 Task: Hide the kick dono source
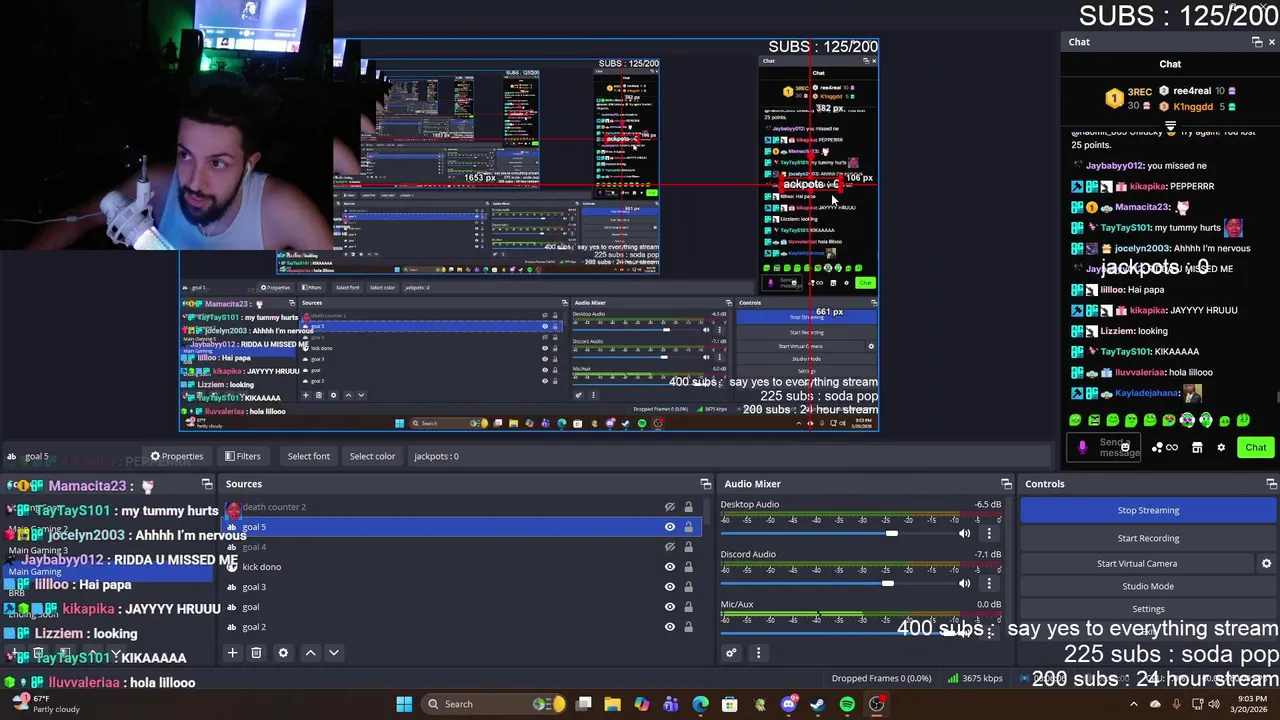[670, 567]
